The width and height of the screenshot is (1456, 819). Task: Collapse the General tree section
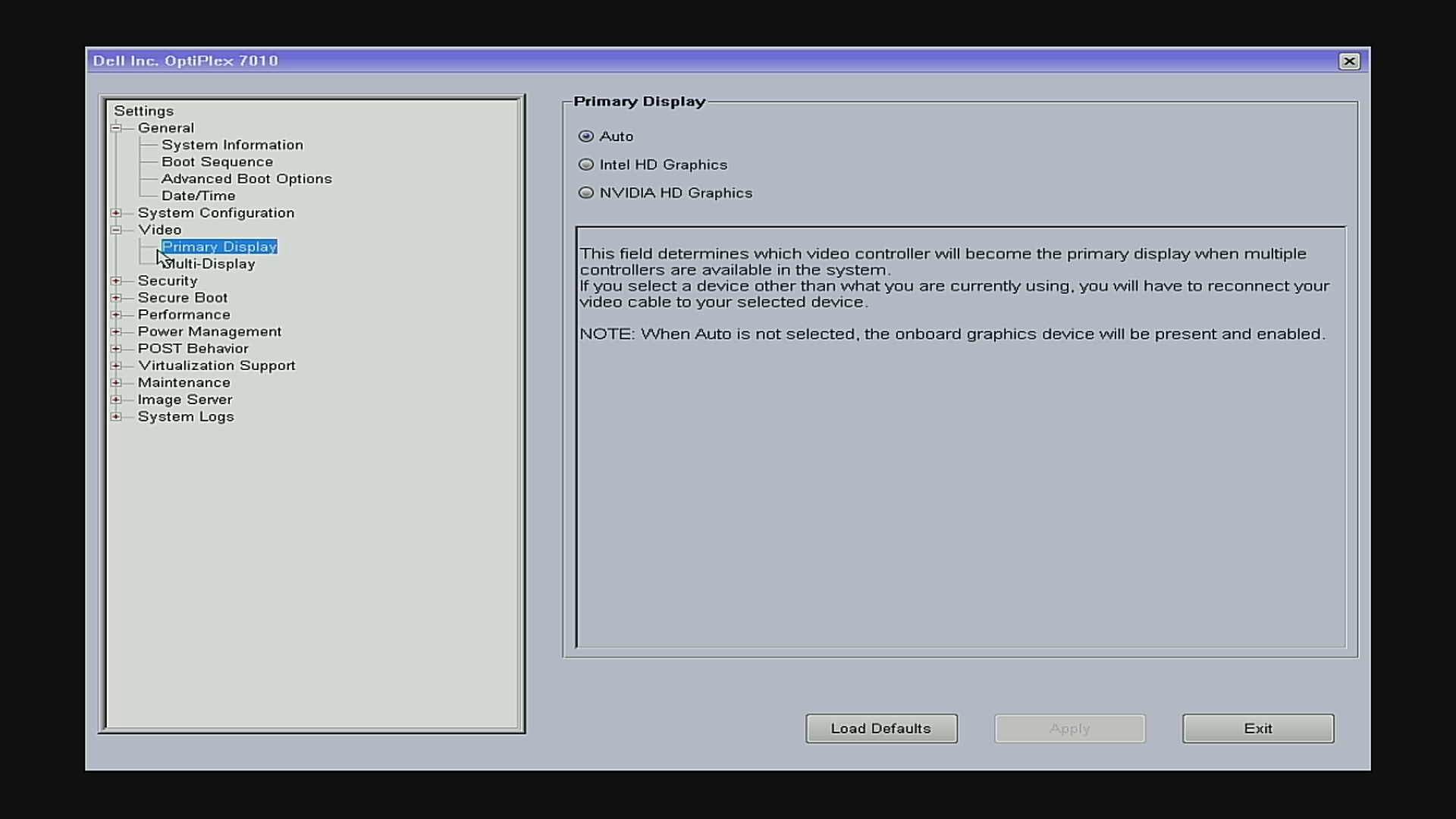tap(116, 128)
